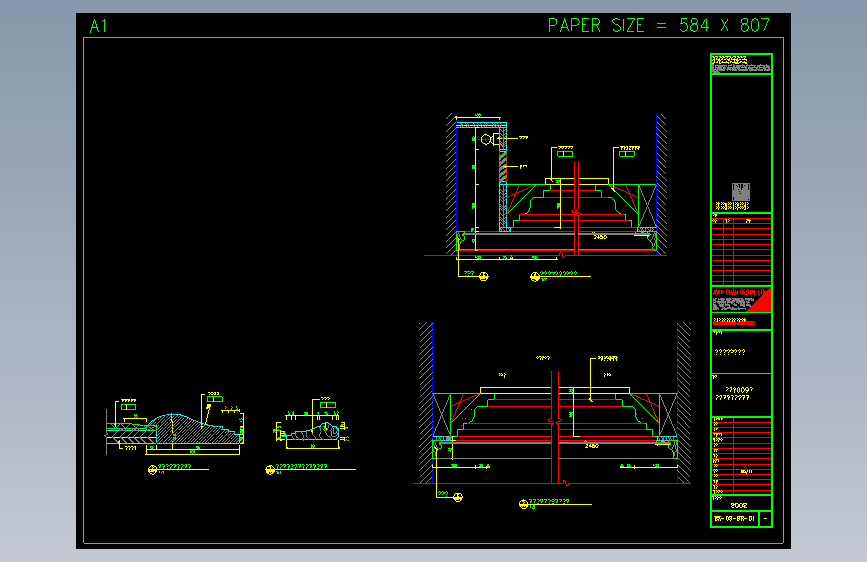The image size is (867, 562).
Task: Select the '2002' year in title block
Action: click(x=739, y=506)
